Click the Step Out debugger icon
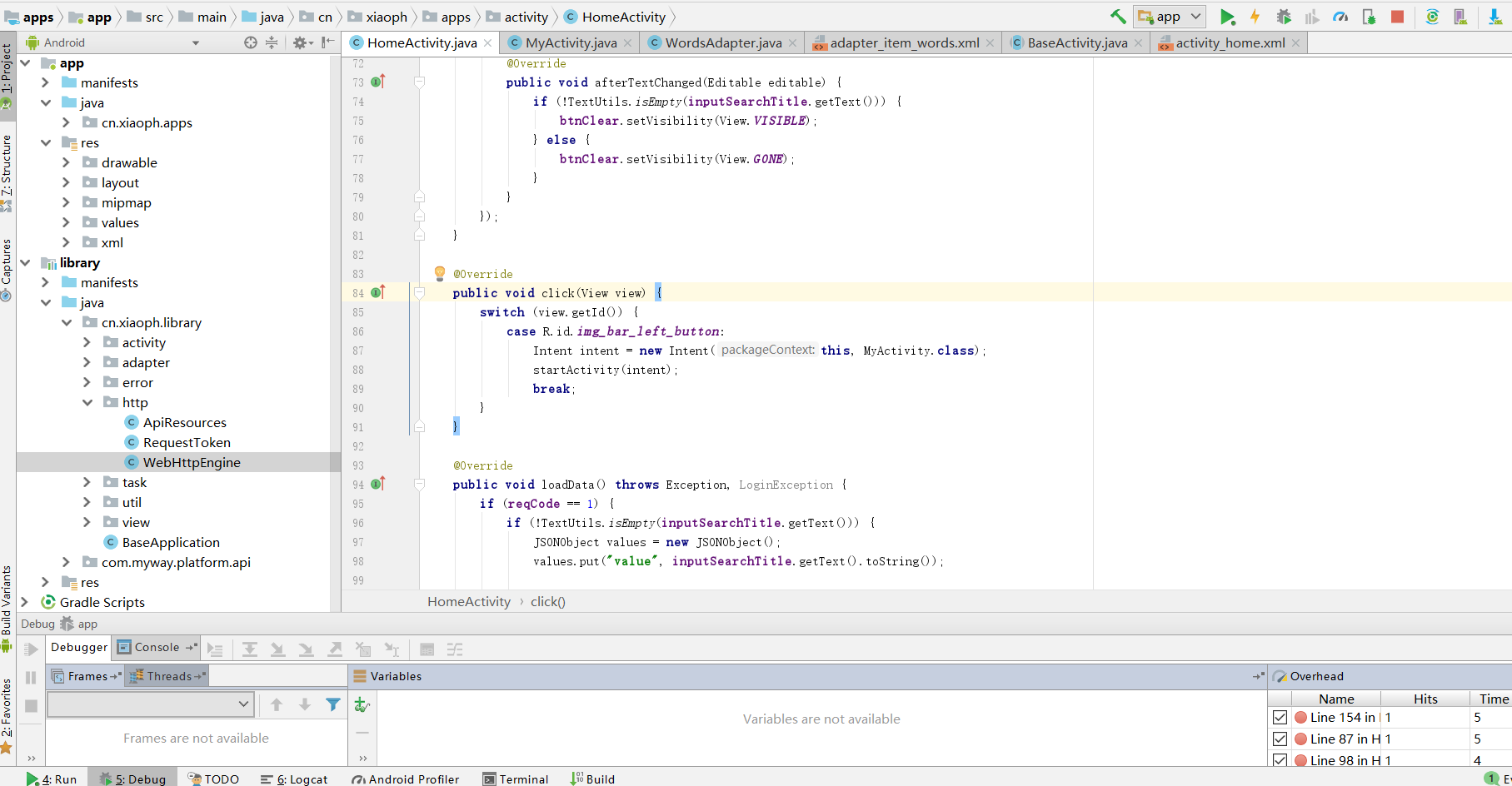The image size is (1512, 786). 335,649
